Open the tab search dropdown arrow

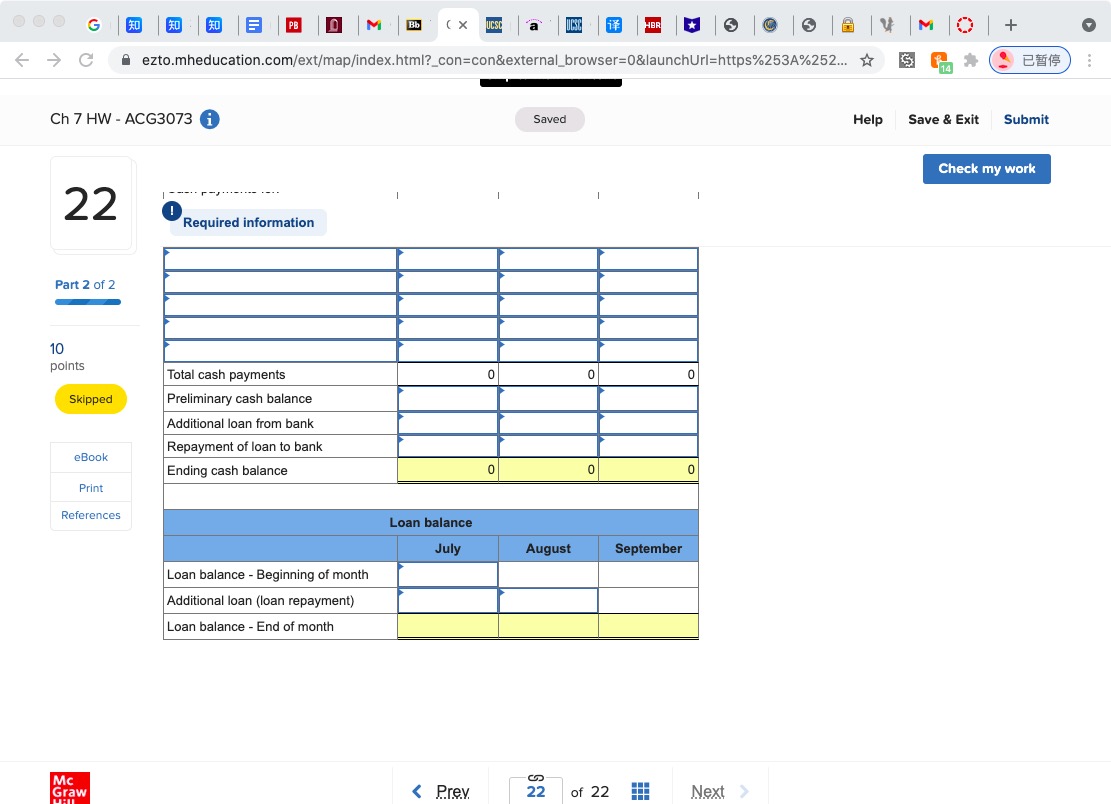(x=1089, y=25)
